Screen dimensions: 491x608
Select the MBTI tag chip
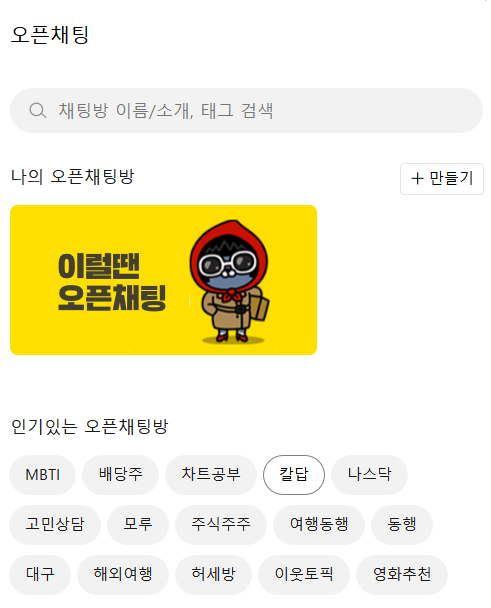pos(43,475)
